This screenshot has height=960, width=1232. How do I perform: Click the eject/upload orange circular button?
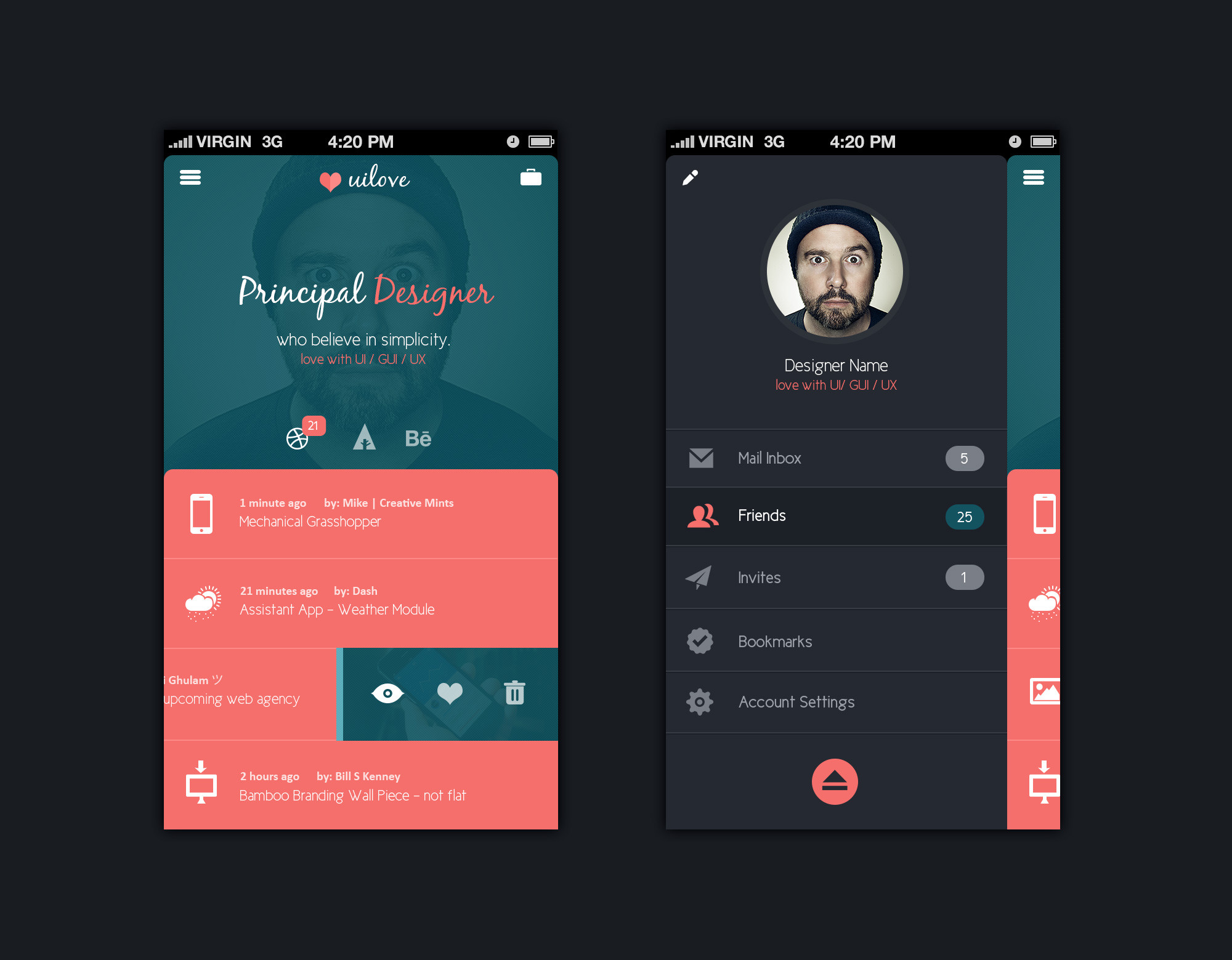point(833,783)
